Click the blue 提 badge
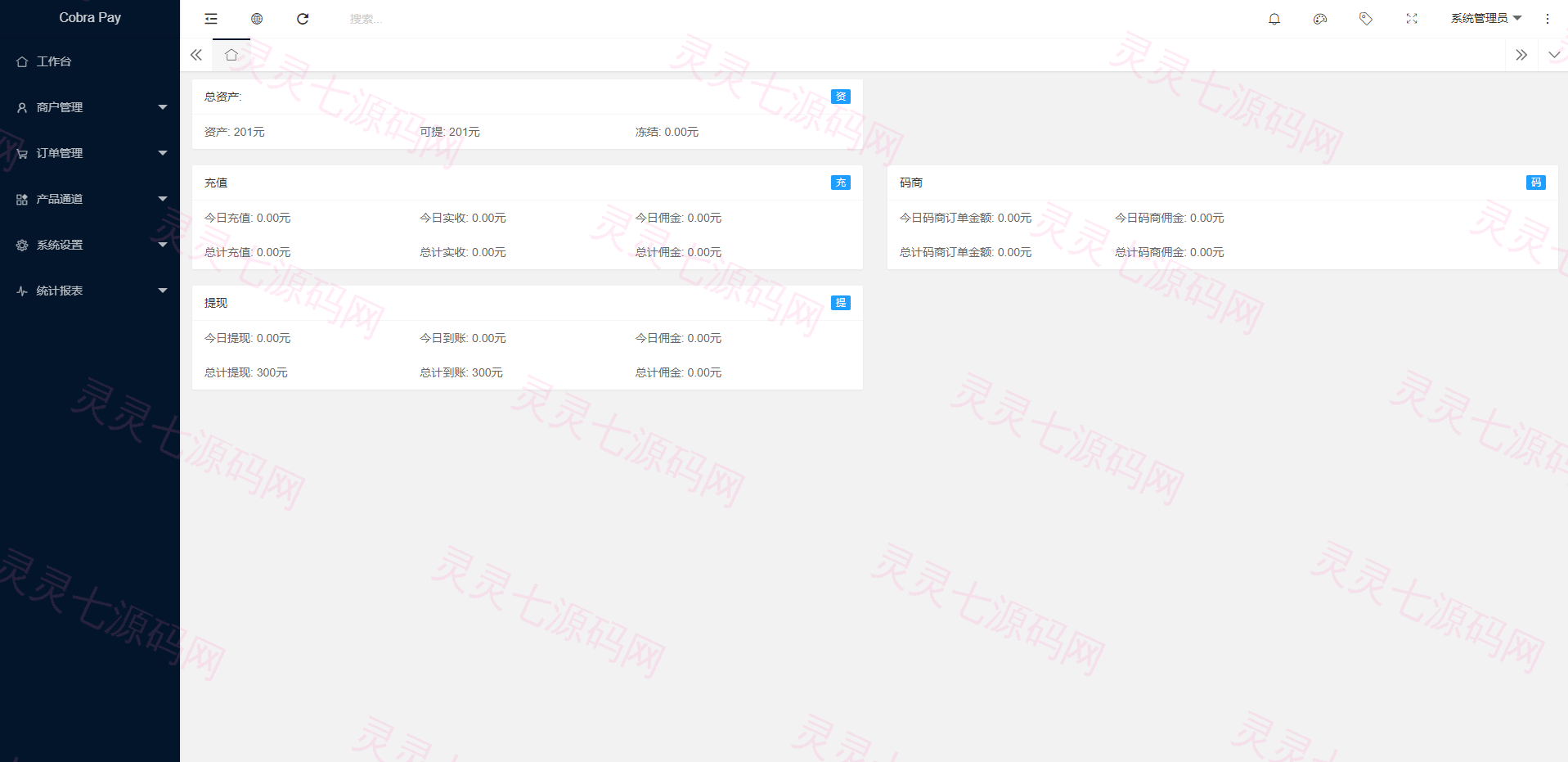Viewport: 1568px width, 762px height. click(x=841, y=303)
